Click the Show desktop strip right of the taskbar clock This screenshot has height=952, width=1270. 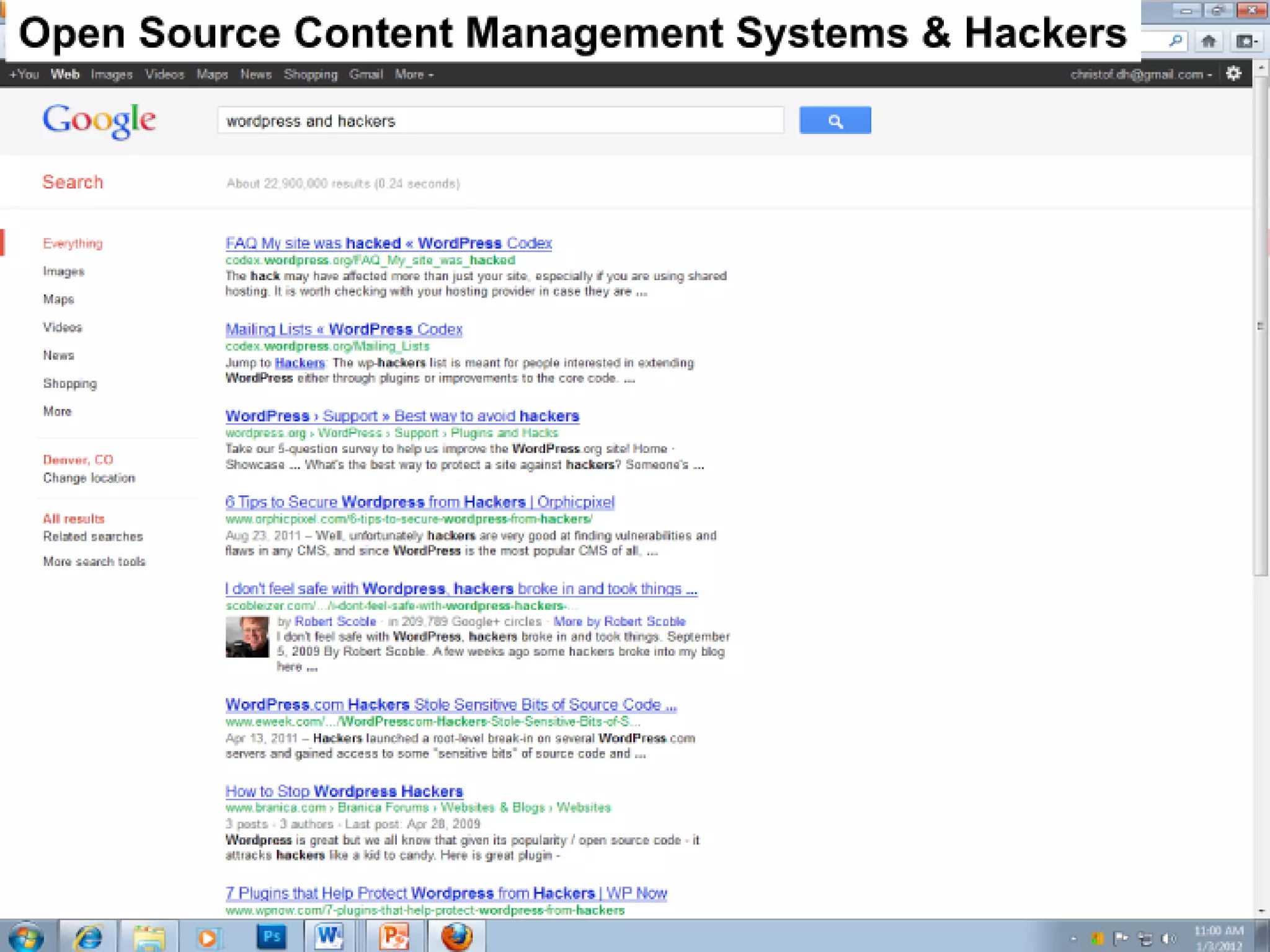point(1262,937)
